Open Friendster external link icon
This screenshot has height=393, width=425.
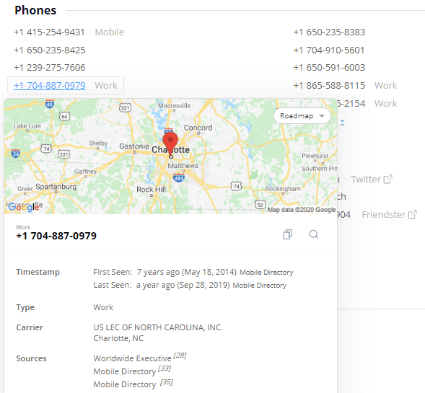[412, 214]
